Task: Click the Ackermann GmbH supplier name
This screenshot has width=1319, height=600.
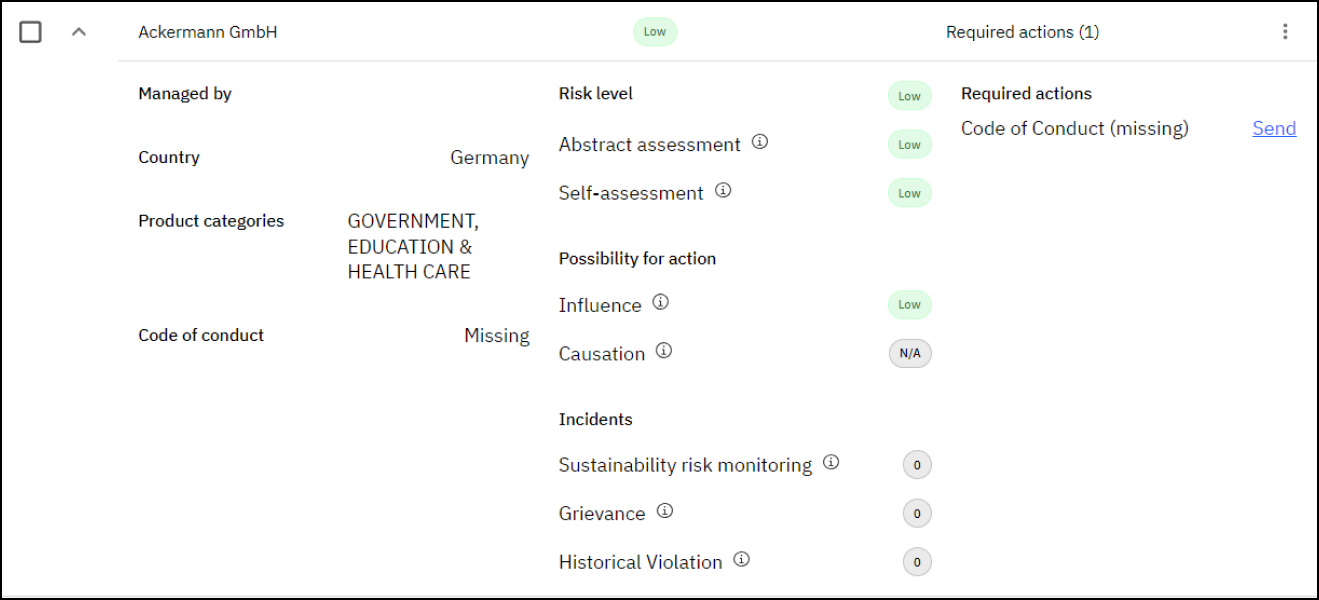Action: tap(208, 32)
